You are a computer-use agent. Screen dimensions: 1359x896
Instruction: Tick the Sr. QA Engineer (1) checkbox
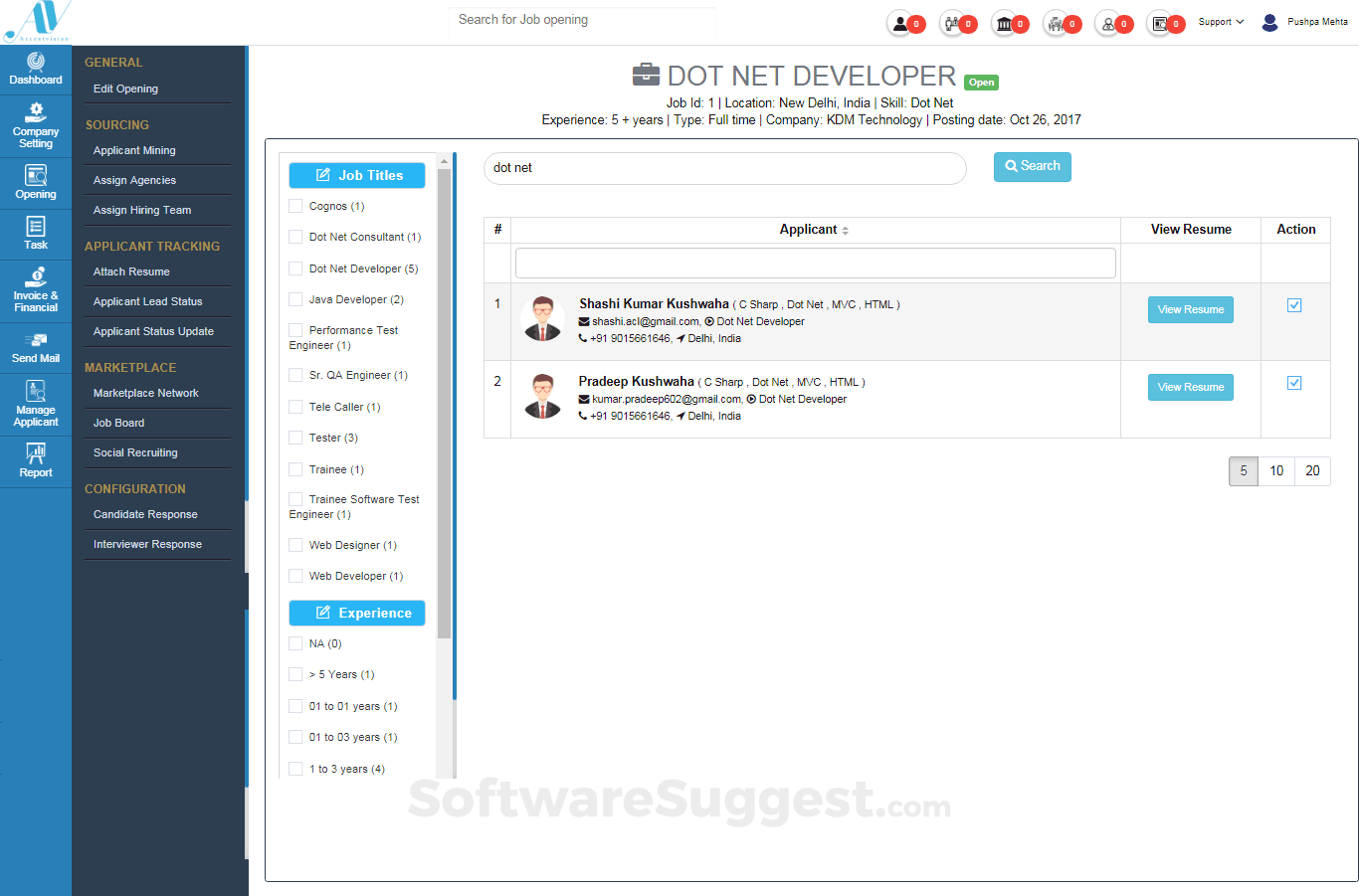pos(295,375)
